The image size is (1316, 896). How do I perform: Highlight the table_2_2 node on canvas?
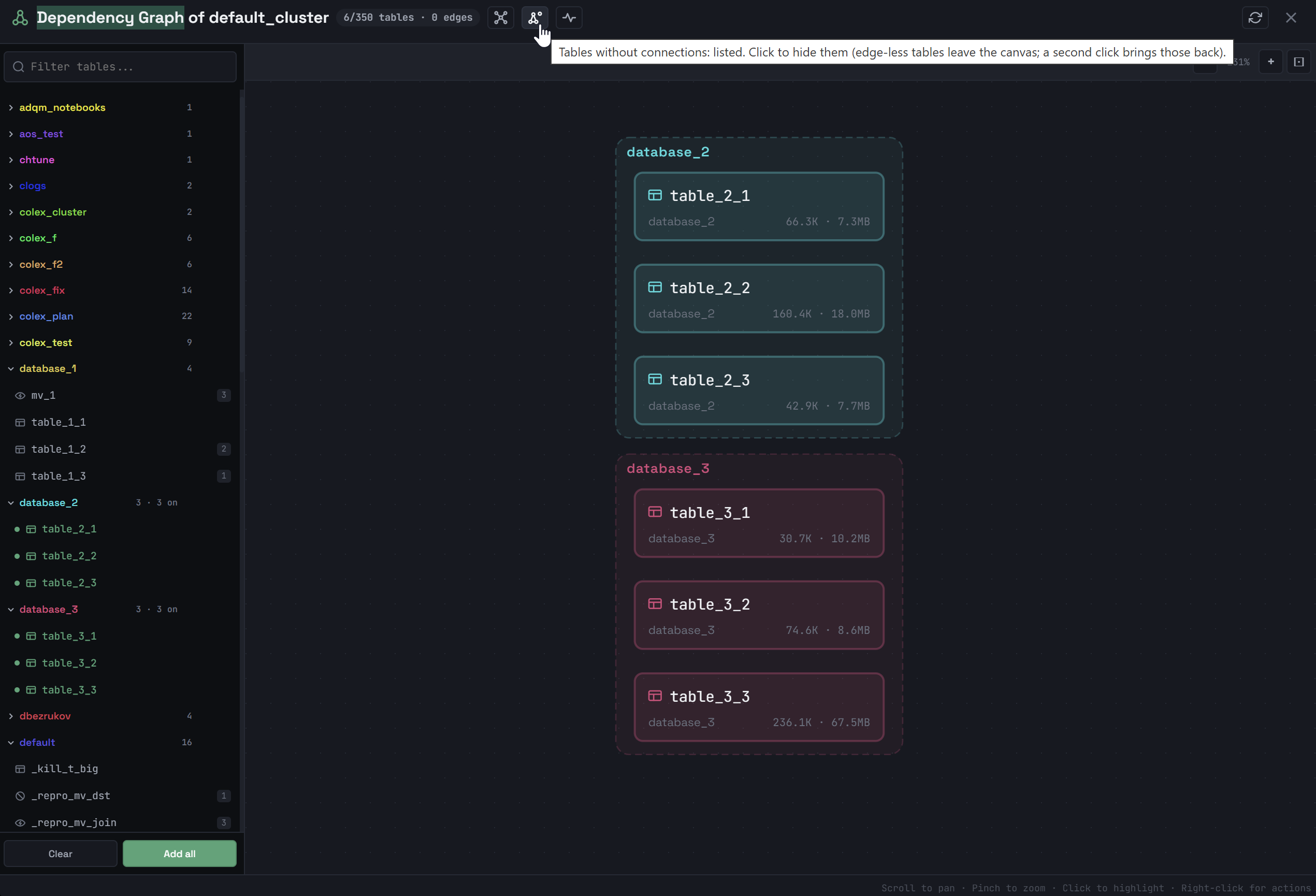tap(759, 298)
